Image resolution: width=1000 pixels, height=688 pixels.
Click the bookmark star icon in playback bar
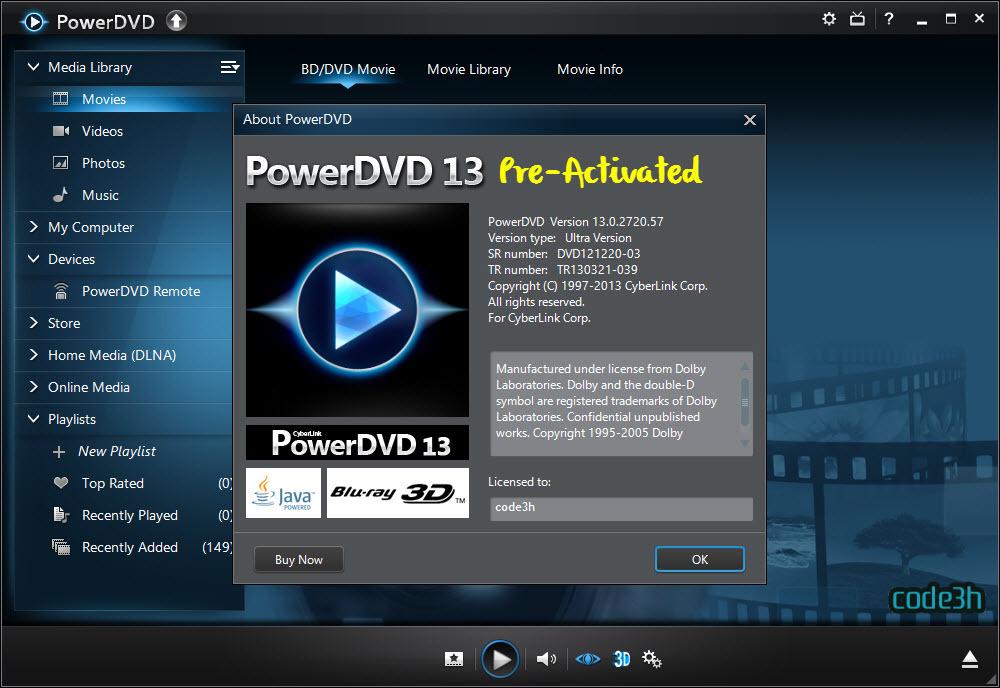pyautogui.click(x=454, y=659)
